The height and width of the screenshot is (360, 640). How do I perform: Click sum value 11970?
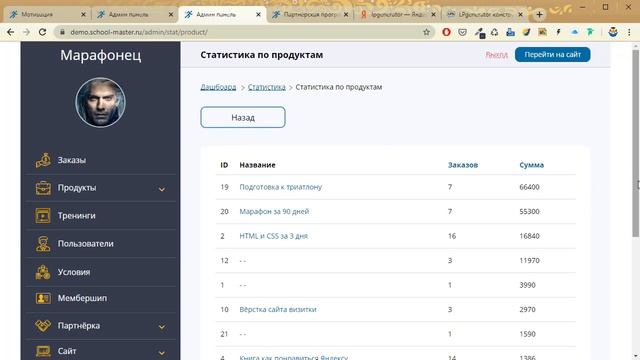pyautogui.click(x=529, y=260)
